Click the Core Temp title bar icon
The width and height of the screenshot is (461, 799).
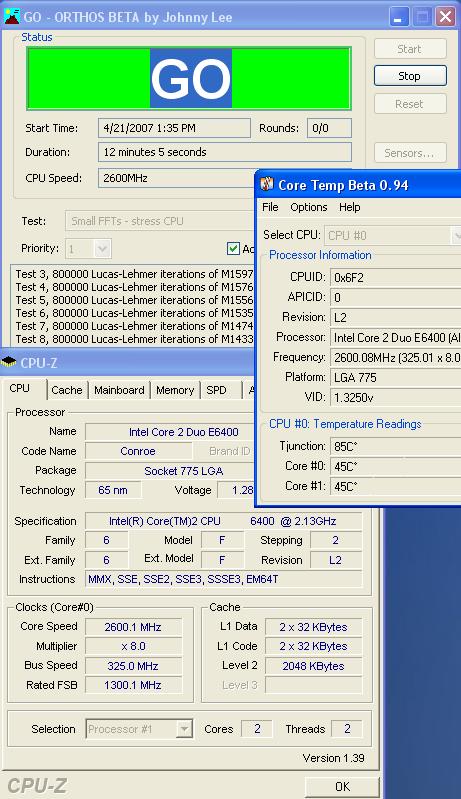point(267,184)
